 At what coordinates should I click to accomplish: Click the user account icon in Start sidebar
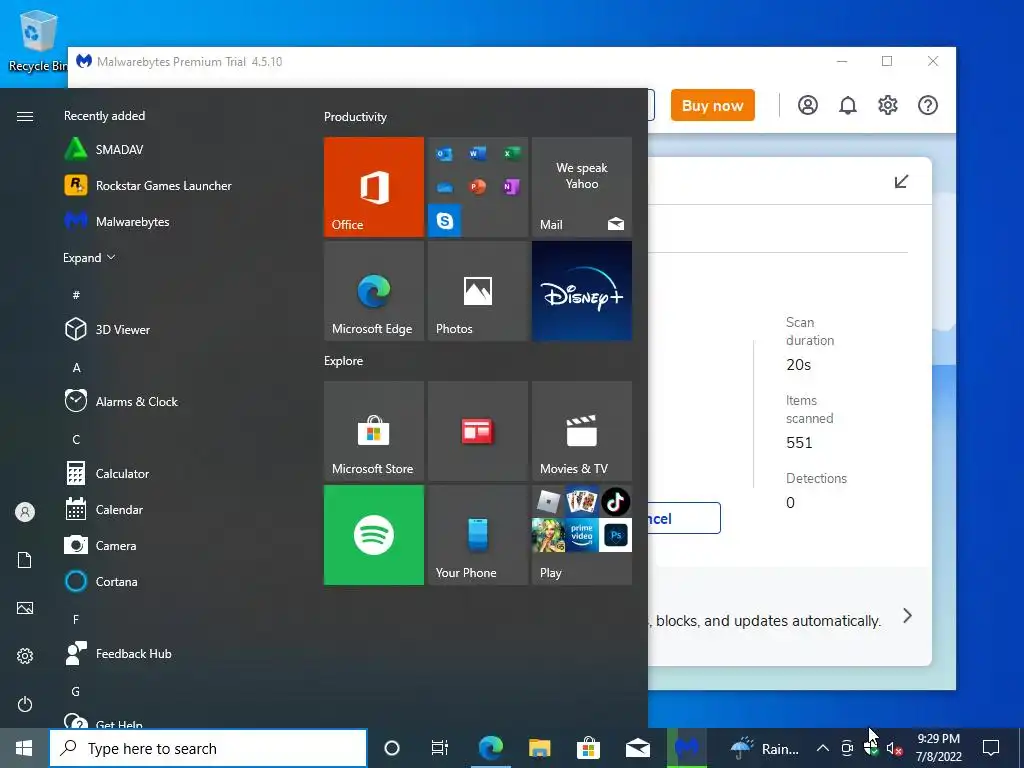[25, 512]
